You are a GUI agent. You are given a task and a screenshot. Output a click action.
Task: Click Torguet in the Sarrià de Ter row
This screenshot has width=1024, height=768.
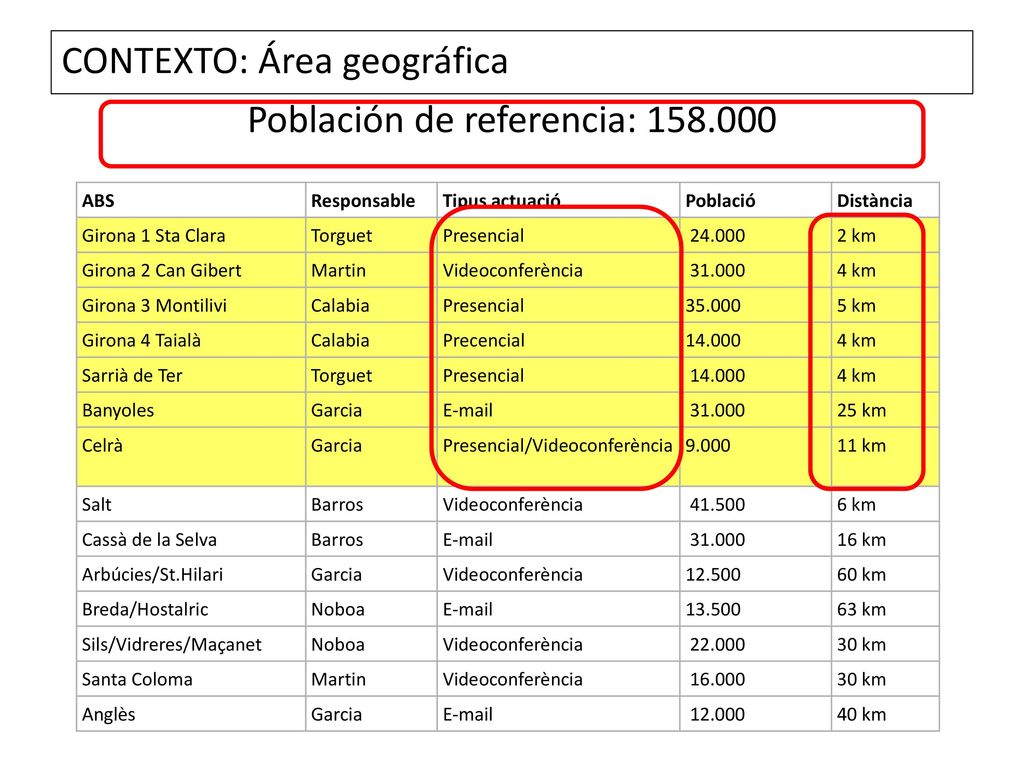click(x=342, y=376)
